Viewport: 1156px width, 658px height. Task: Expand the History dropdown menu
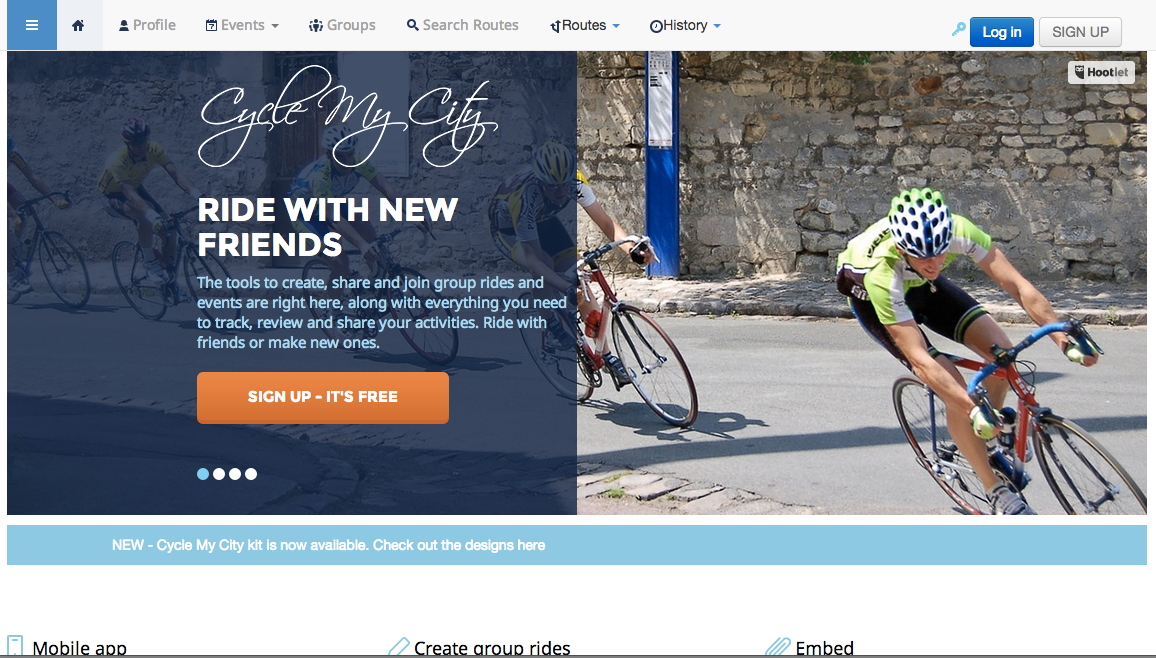click(685, 25)
